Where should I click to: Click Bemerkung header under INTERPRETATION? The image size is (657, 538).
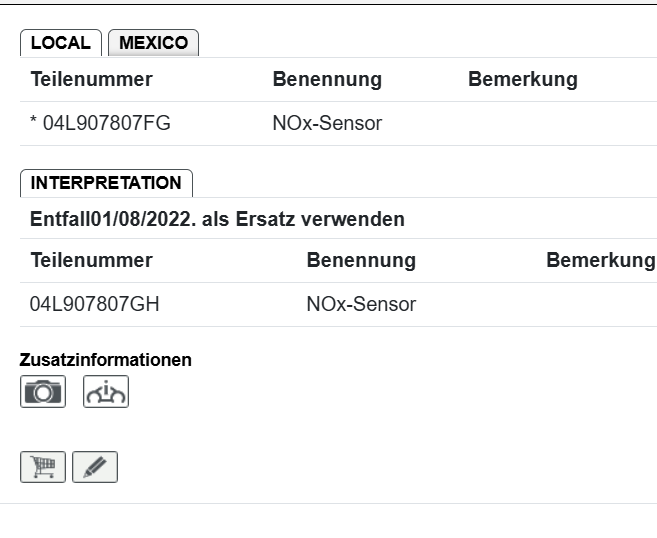click(600, 260)
